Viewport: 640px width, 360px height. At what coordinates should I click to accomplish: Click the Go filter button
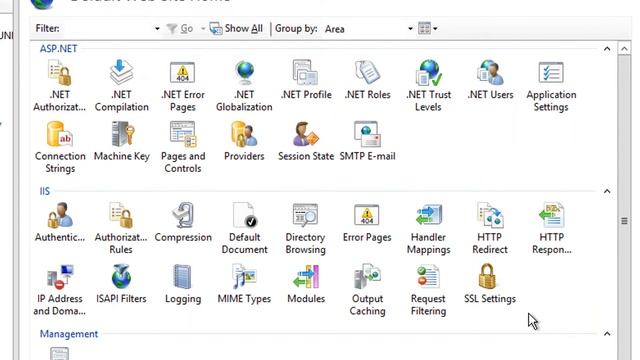pos(180,29)
